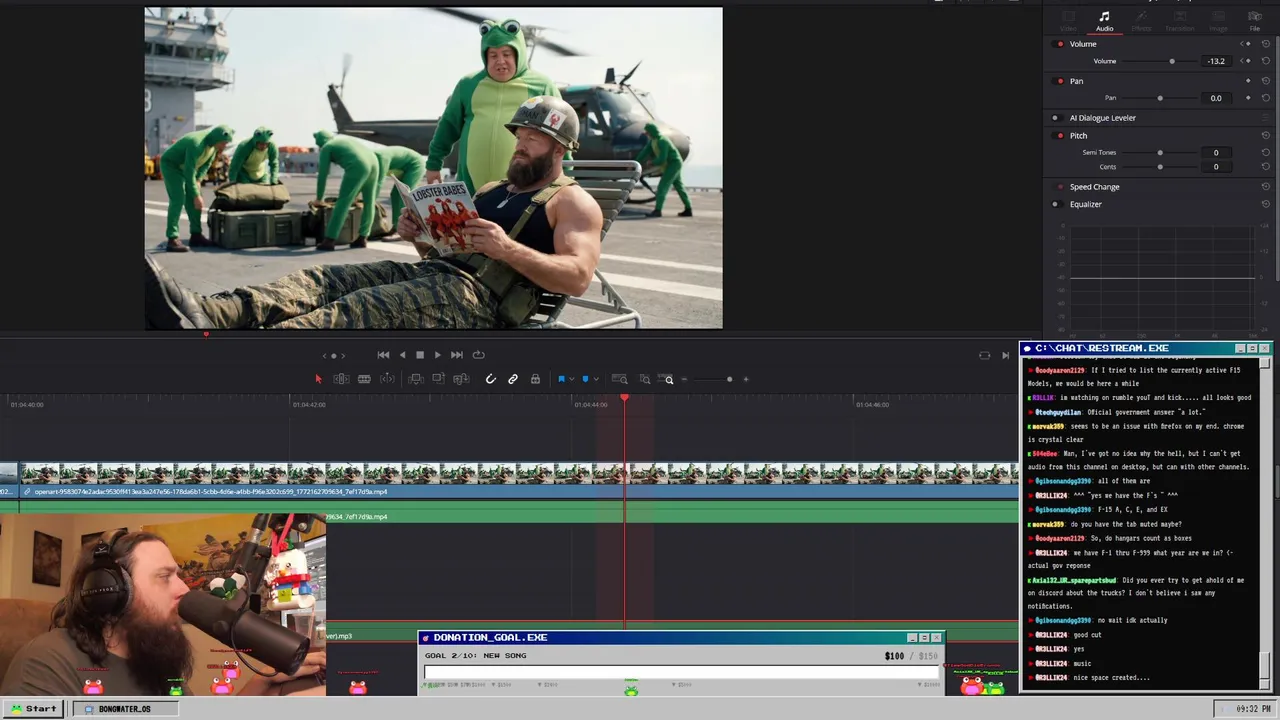1280x720 pixels.
Task: Select the Selection Mode arrow tool
Action: coord(318,379)
